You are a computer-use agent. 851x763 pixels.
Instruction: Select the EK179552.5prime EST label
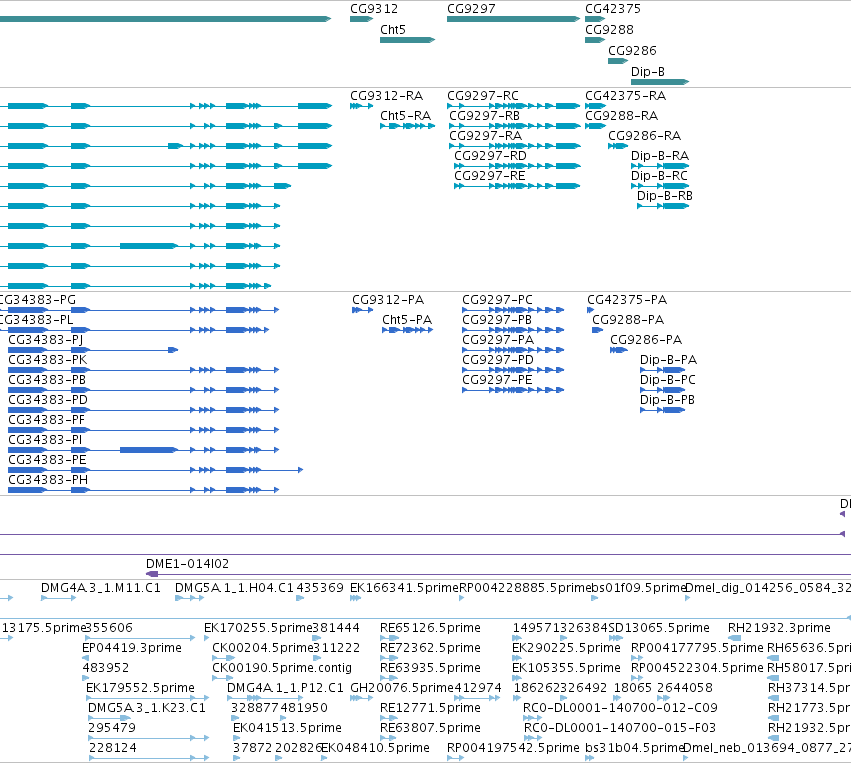click(x=140, y=688)
